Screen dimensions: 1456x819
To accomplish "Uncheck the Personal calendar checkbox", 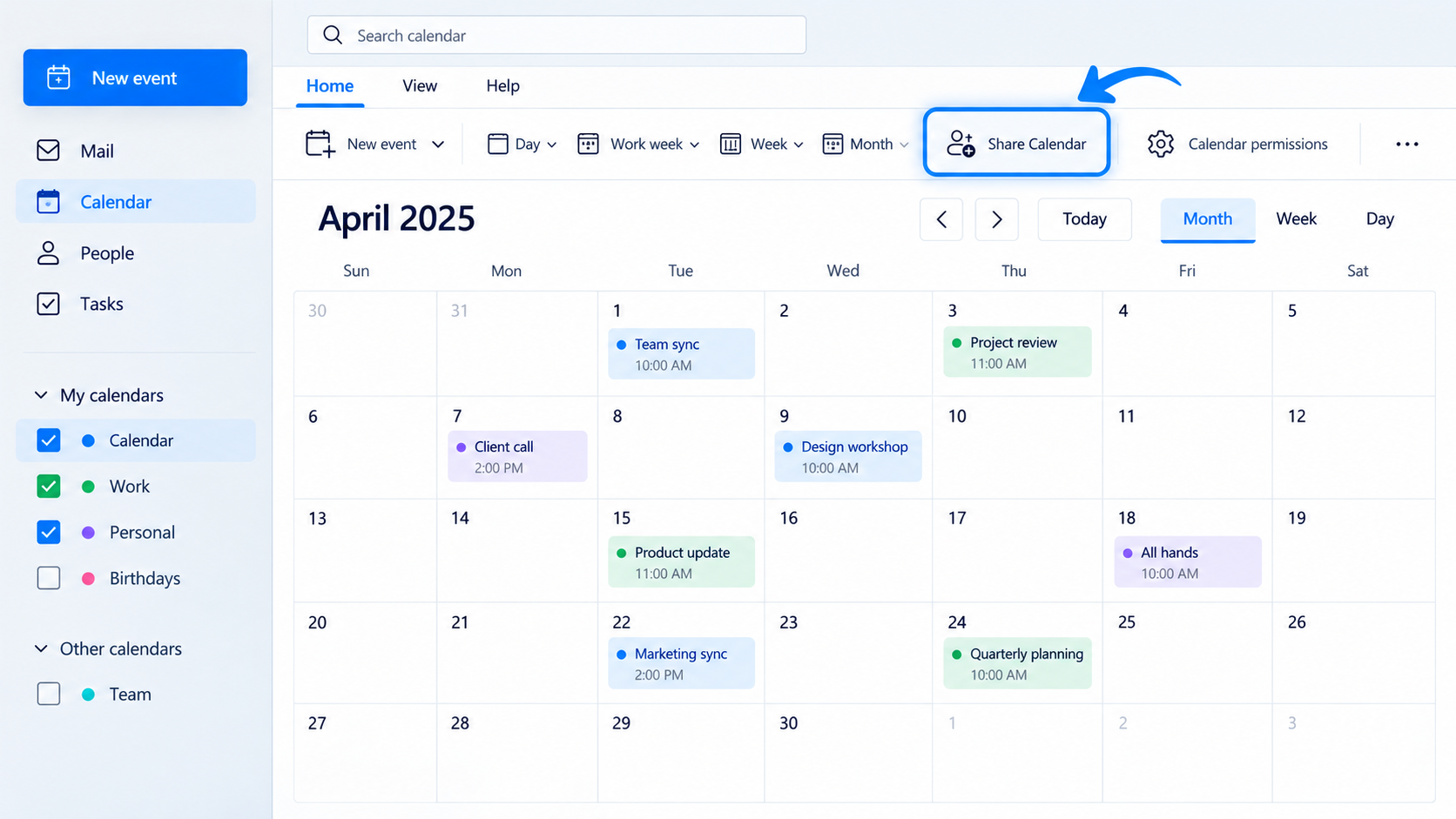I will 49,532.
